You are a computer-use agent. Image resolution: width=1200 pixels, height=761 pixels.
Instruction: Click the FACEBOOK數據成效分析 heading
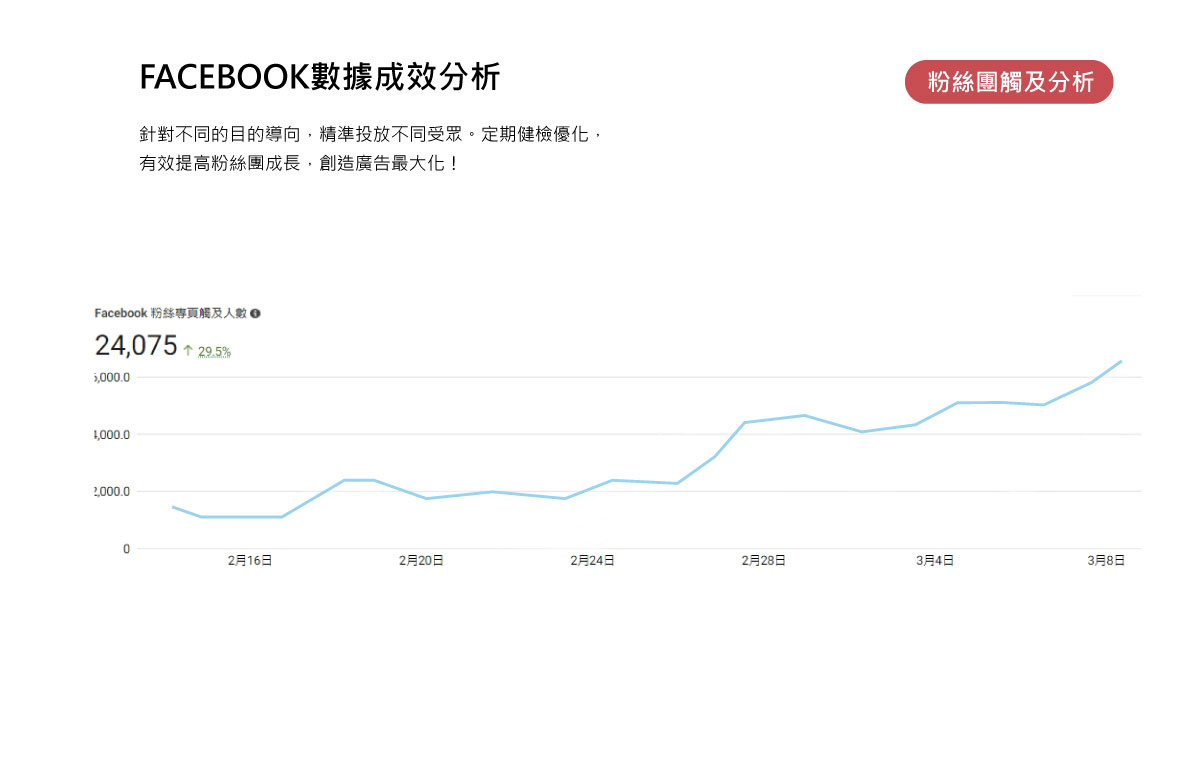tap(319, 78)
